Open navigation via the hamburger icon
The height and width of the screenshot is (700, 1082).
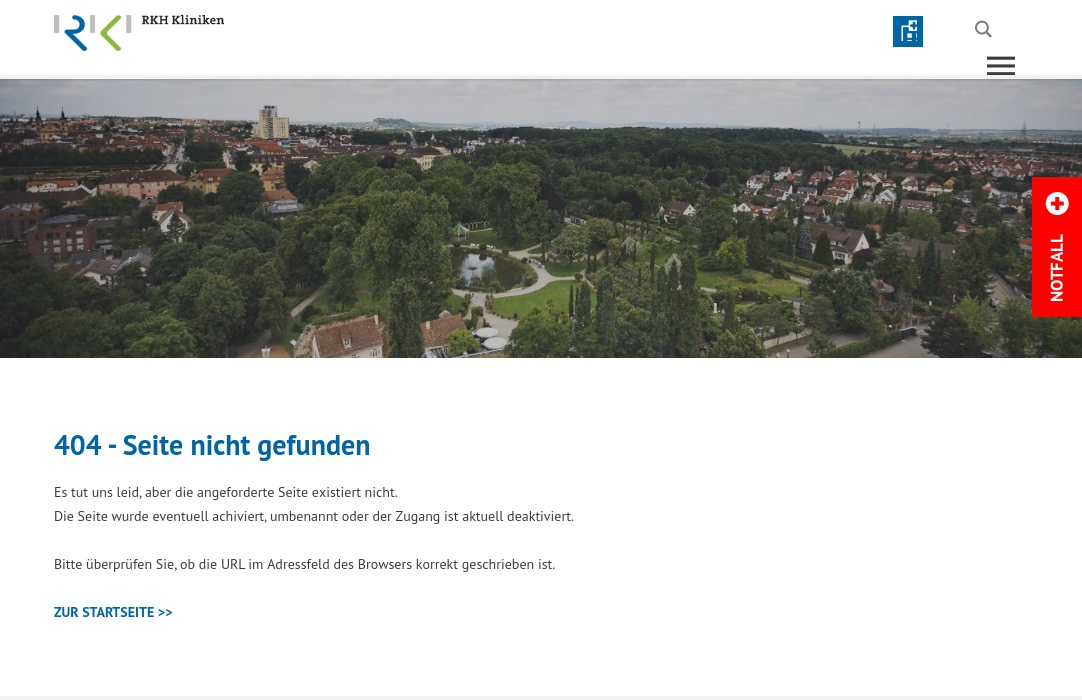point(1001,66)
